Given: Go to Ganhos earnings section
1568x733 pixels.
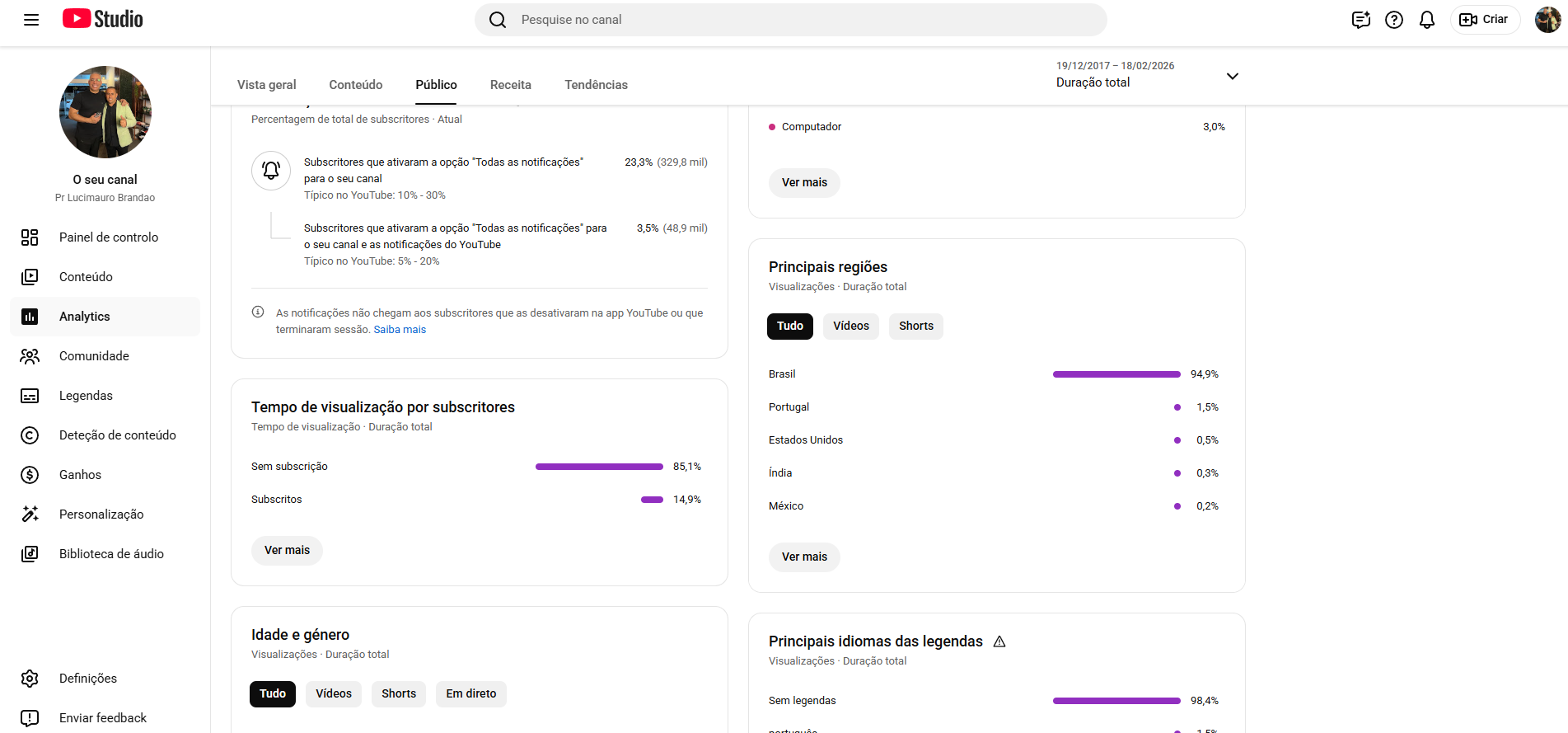Looking at the screenshot, I should click(x=80, y=475).
